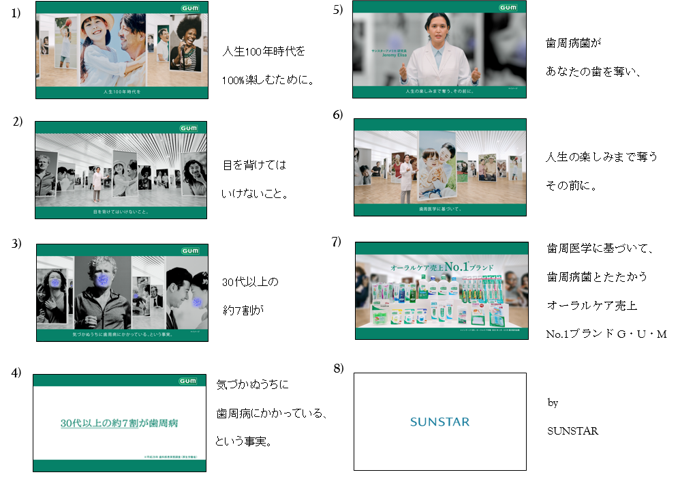Click the text いけないこと。
Image resolution: width=680 pixels, height=478 pixels.
coord(255,193)
